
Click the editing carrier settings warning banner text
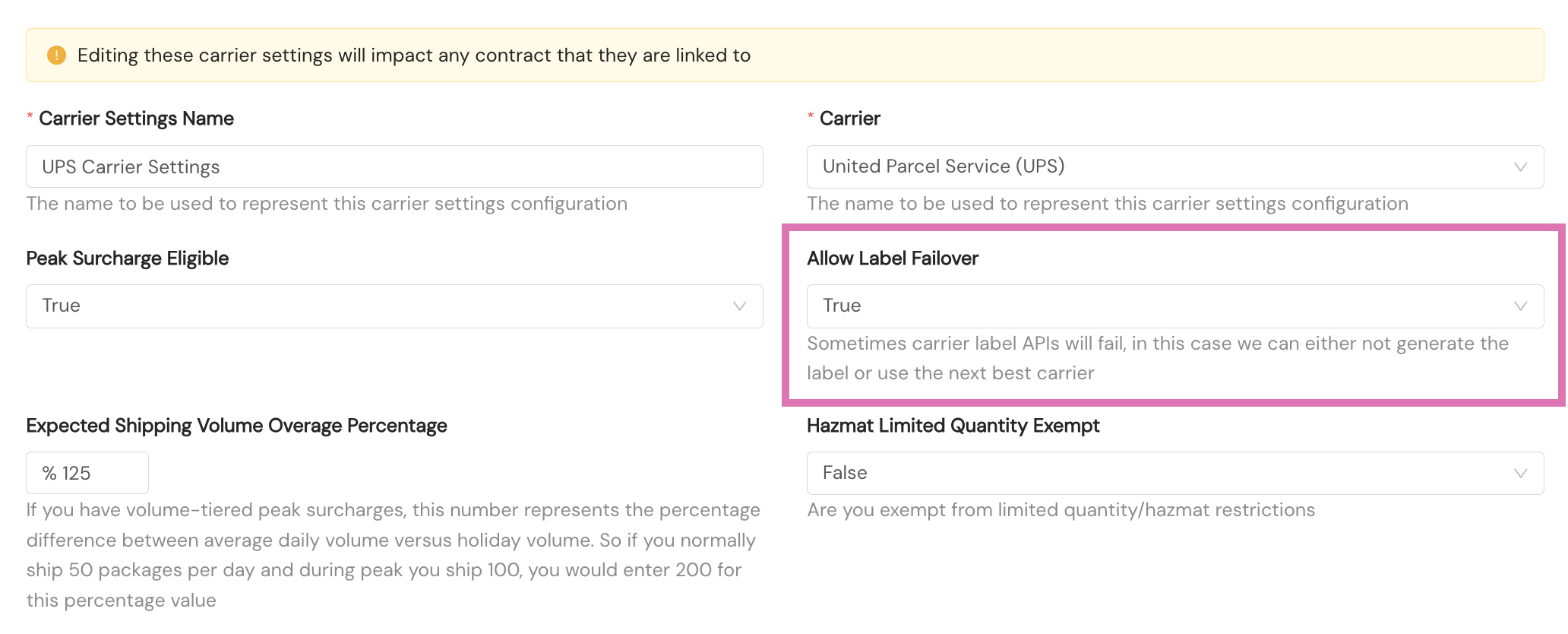[414, 55]
